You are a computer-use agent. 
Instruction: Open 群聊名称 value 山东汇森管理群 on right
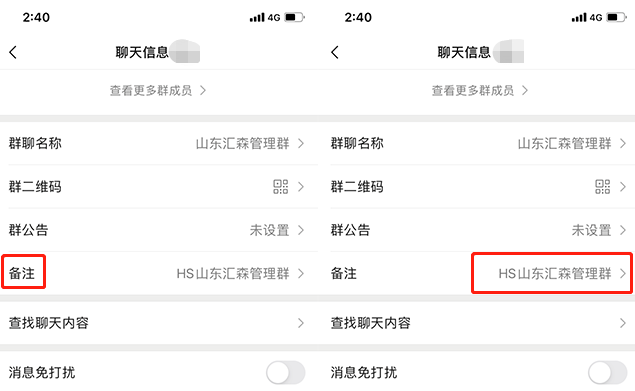pos(565,143)
